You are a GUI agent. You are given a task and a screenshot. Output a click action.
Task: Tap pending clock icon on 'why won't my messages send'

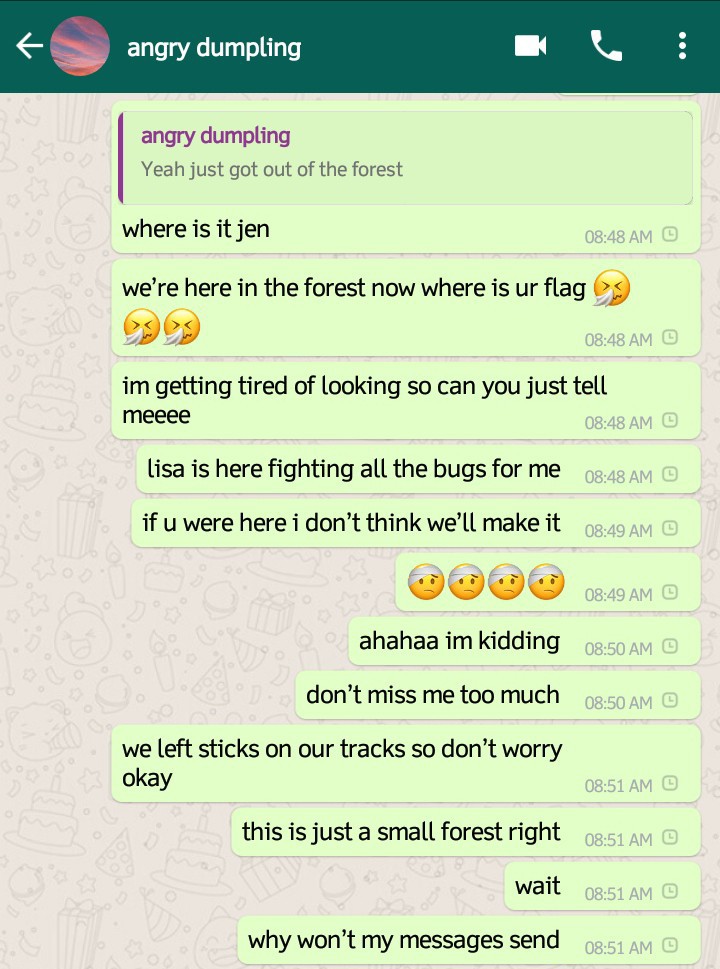click(670, 946)
